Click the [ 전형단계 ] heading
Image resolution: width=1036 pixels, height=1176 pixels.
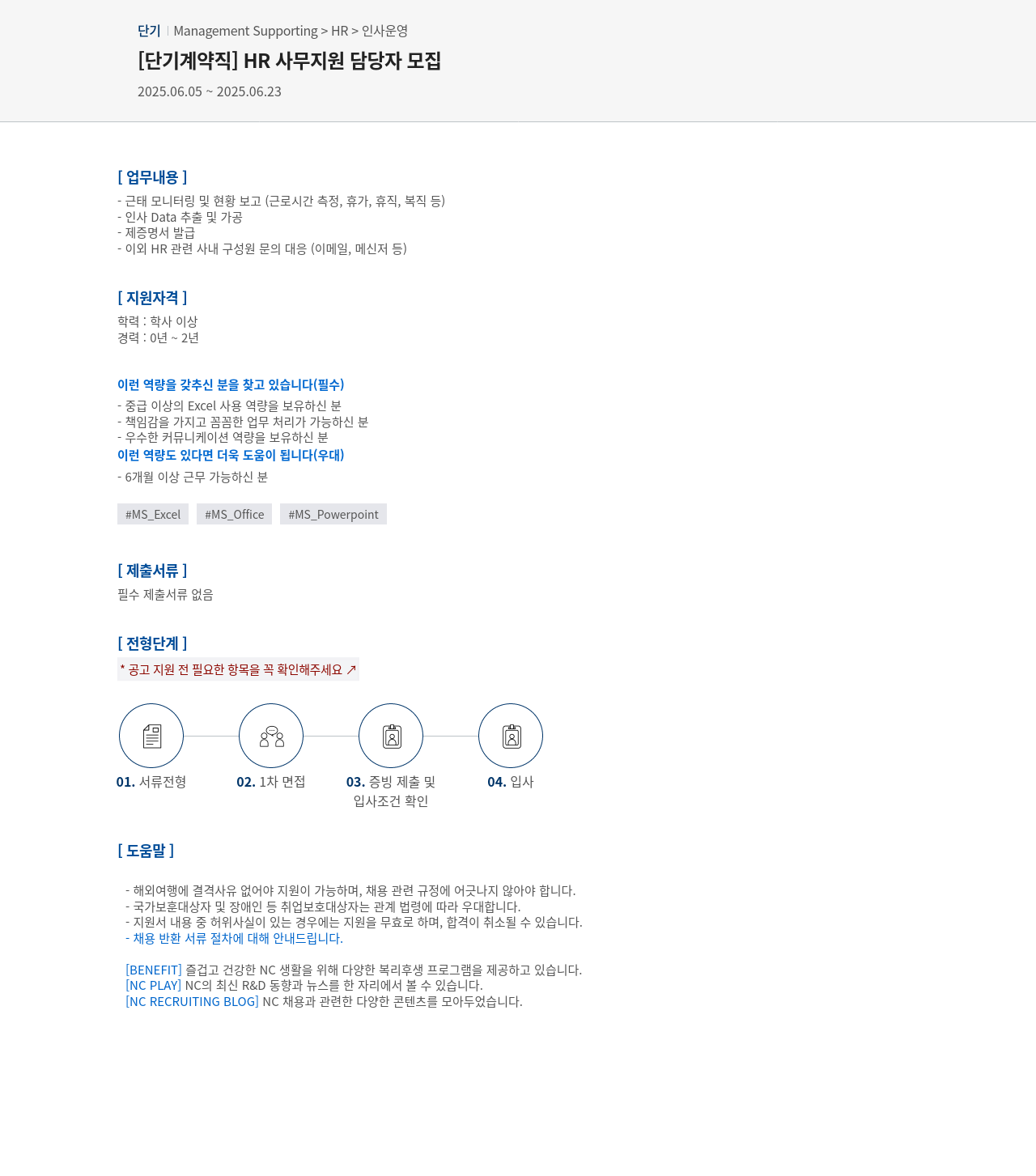152,643
